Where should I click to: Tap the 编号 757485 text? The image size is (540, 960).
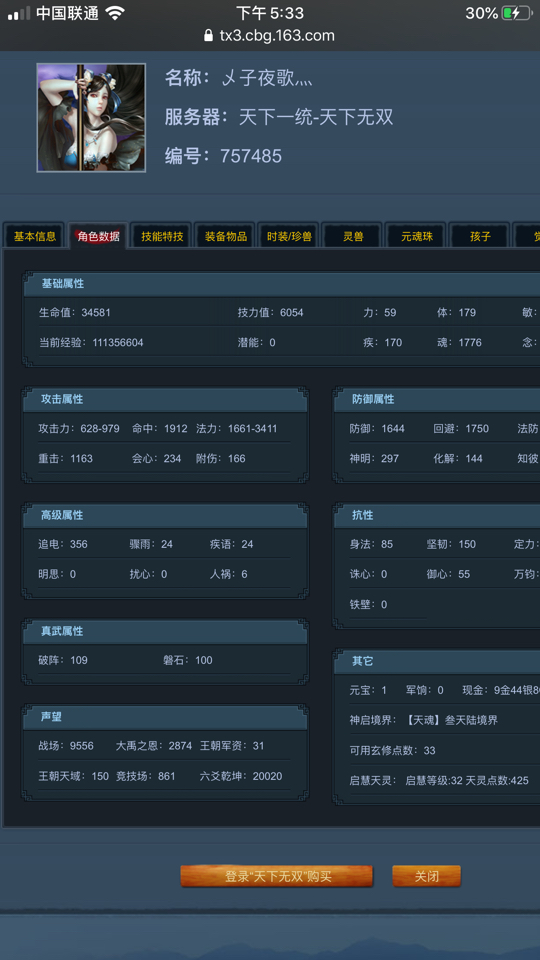pyautogui.click(x=223, y=156)
